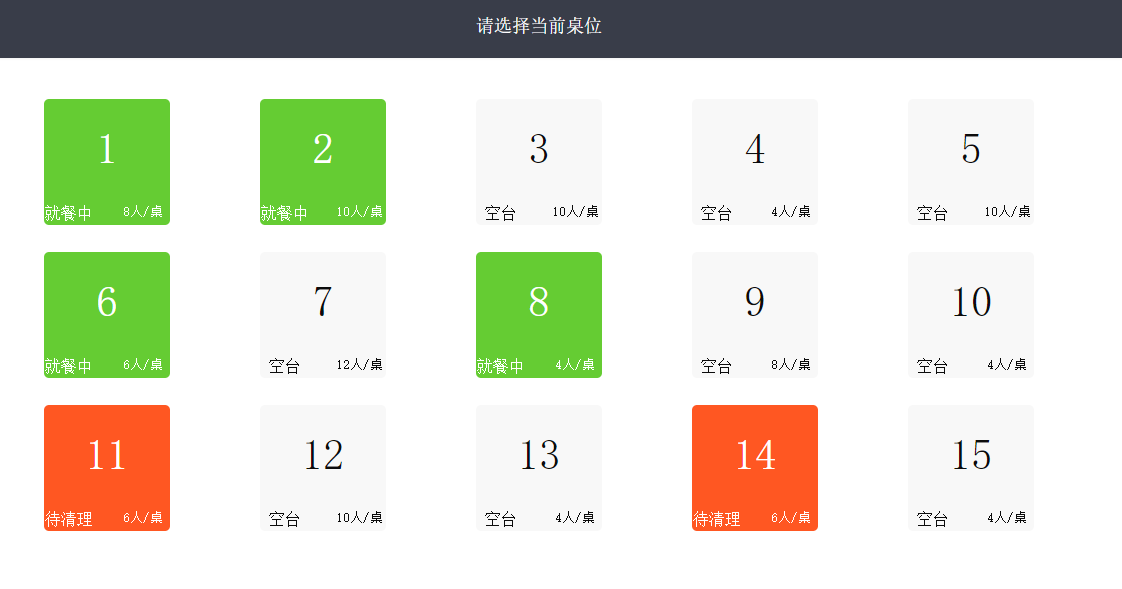This screenshot has width=1122, height=589.
Task: Click 空台 status on table 4
Action: 716,213
